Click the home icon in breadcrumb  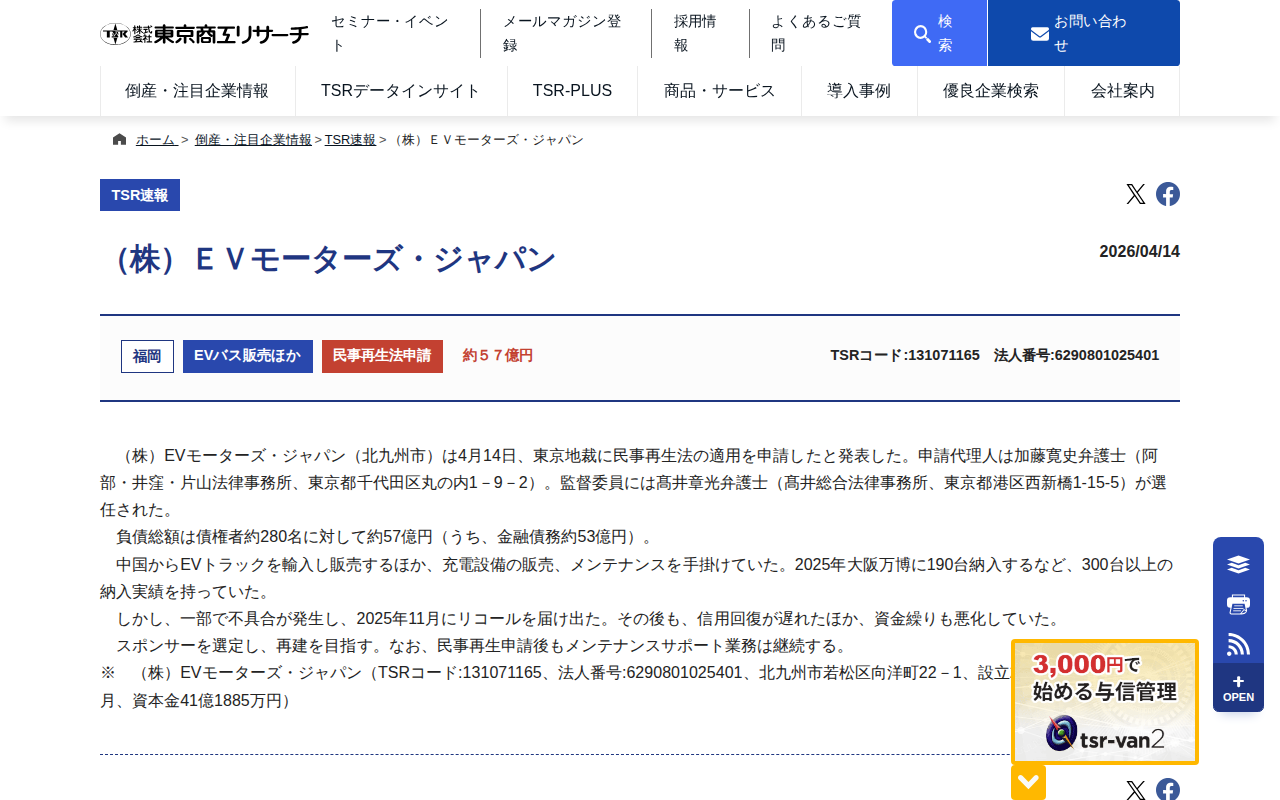(x=120, y=140)
